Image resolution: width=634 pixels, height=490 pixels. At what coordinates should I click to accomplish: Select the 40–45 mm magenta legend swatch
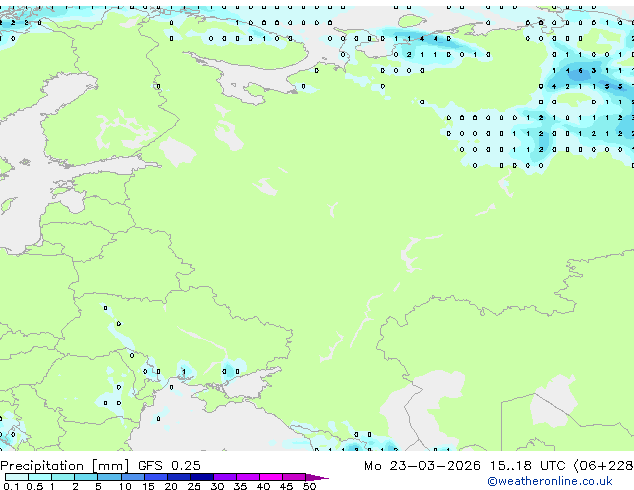pos(271,477)
